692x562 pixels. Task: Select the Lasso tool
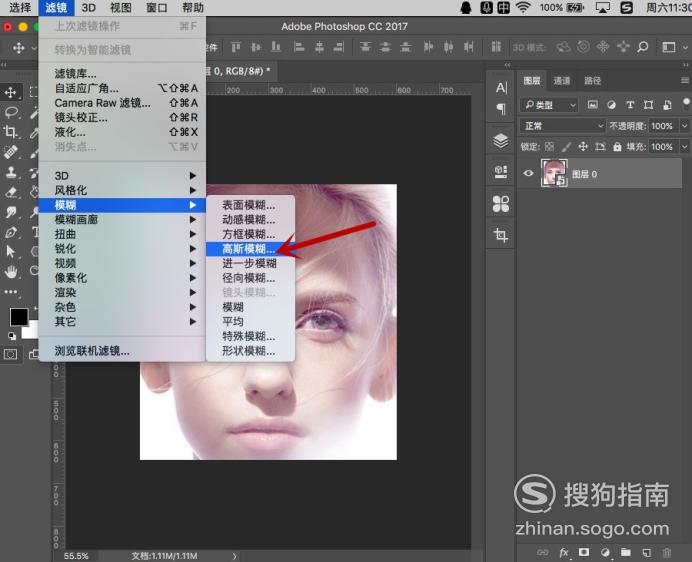coord(11,112)
